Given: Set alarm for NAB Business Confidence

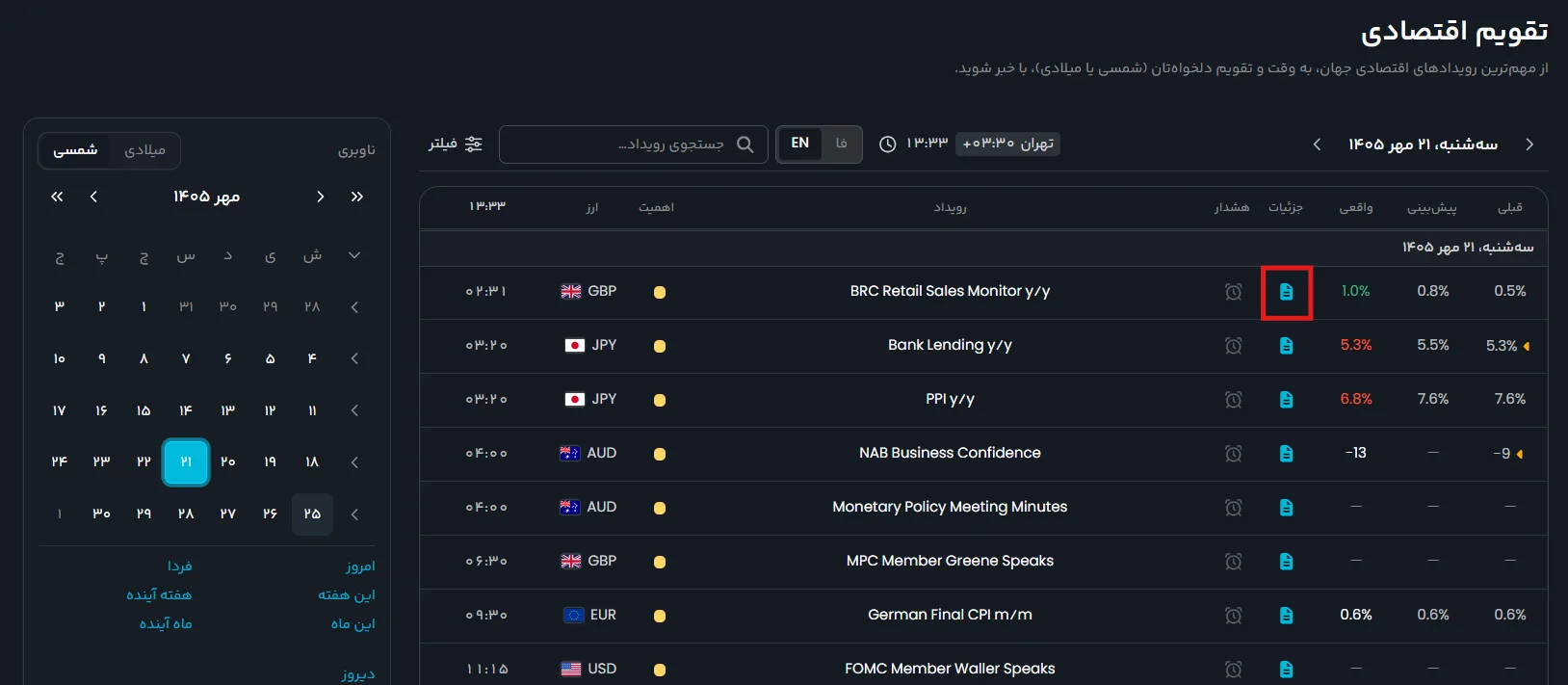Looking at the screenshot, I should click(1233, 454).
